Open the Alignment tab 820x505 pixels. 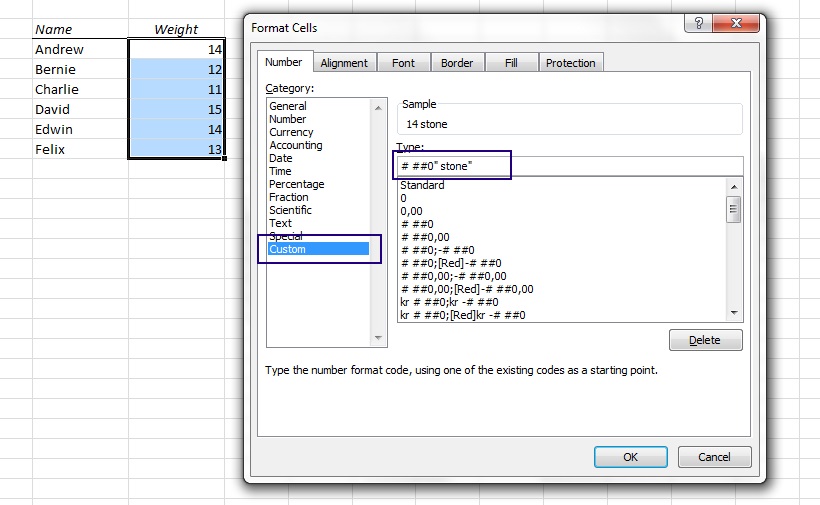(344, 63)
